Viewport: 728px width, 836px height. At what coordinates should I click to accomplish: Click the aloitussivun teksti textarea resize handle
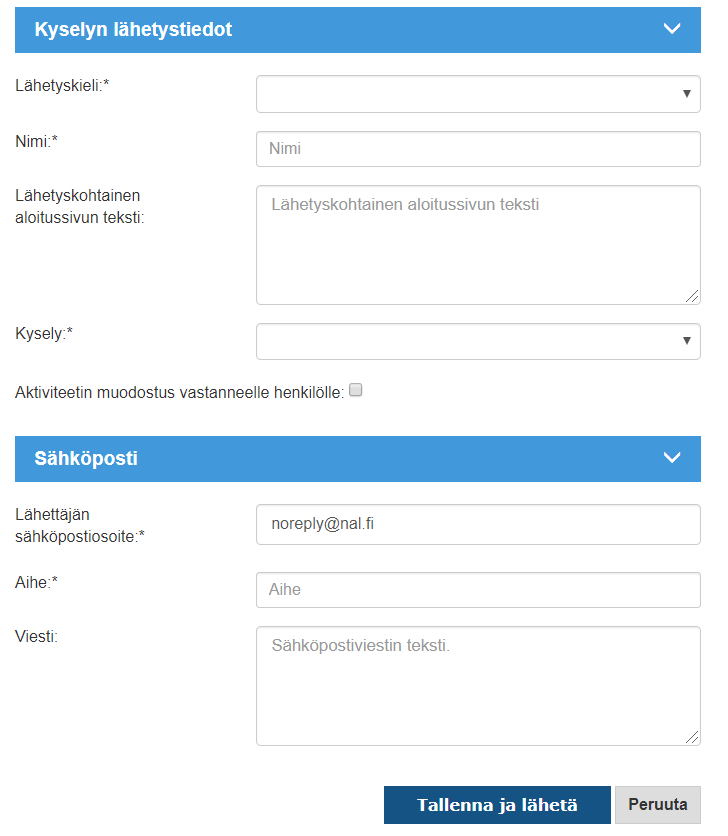click(x=692, y=296)
